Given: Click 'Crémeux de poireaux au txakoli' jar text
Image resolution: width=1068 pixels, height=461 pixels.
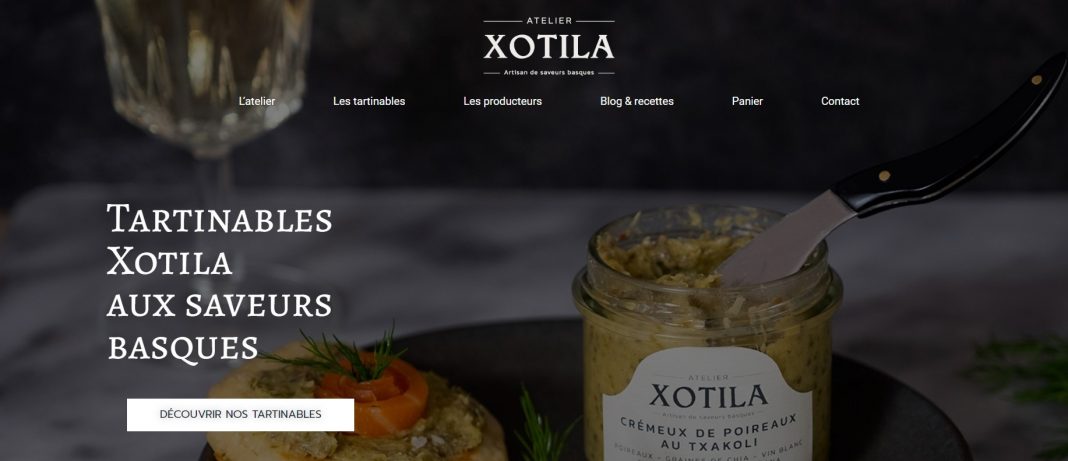Looking at the screenshot, I should coord(708,433).
